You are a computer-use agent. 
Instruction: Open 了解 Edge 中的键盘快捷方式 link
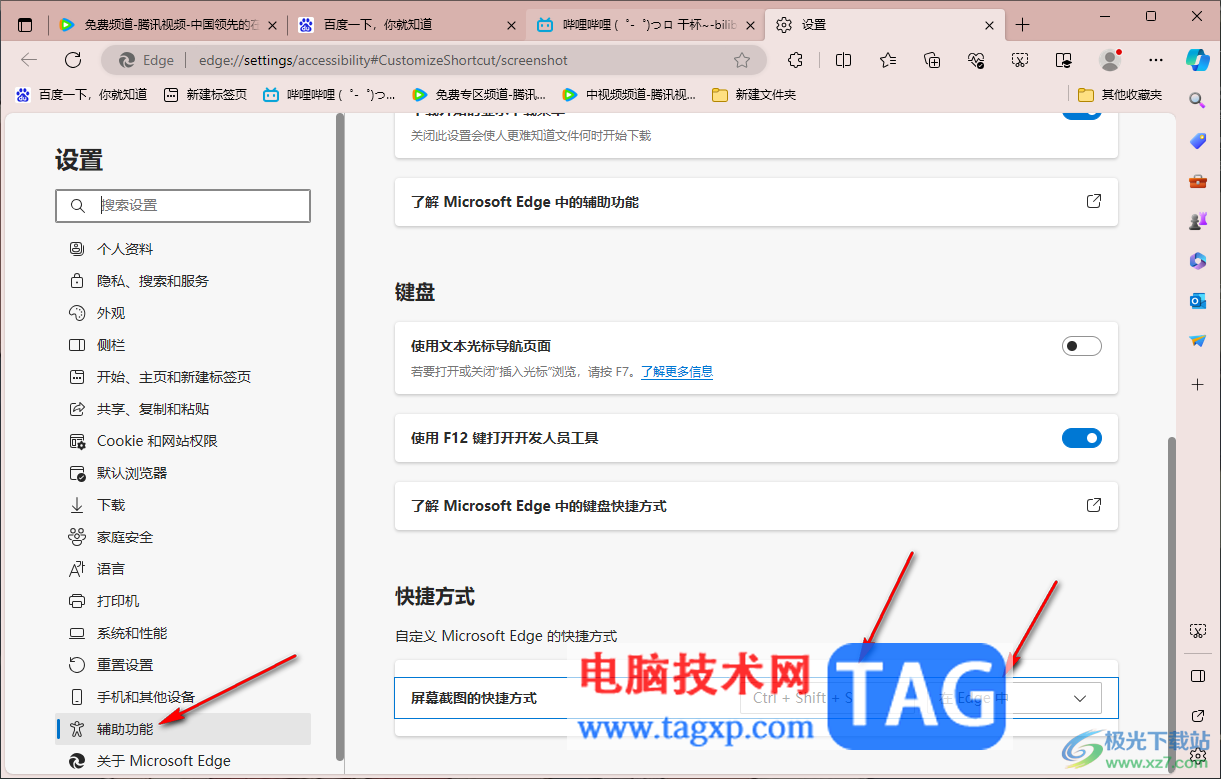click(756, 506)
